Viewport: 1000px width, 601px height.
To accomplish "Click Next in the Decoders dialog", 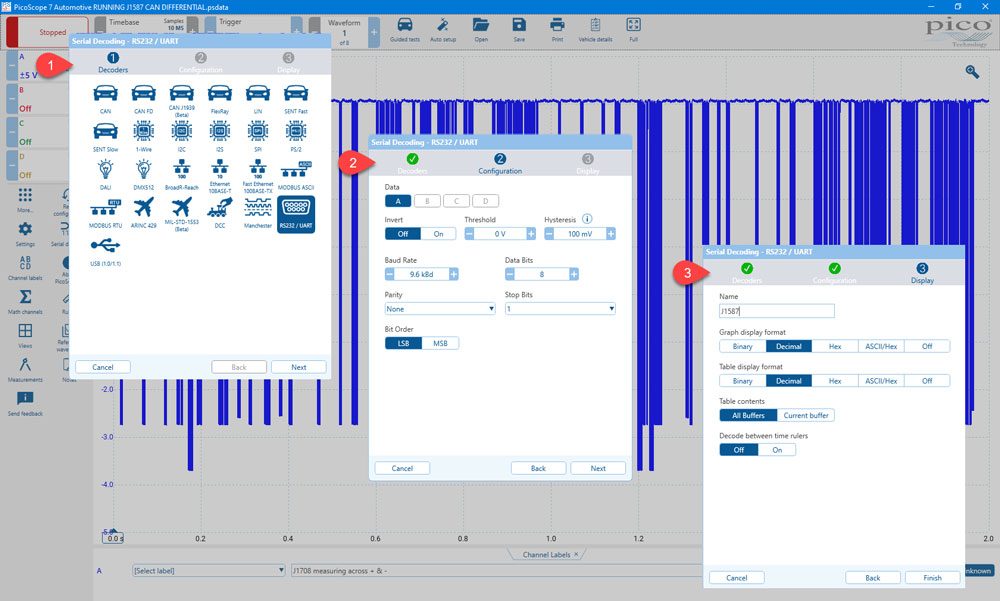I will [x=298, y=367].
